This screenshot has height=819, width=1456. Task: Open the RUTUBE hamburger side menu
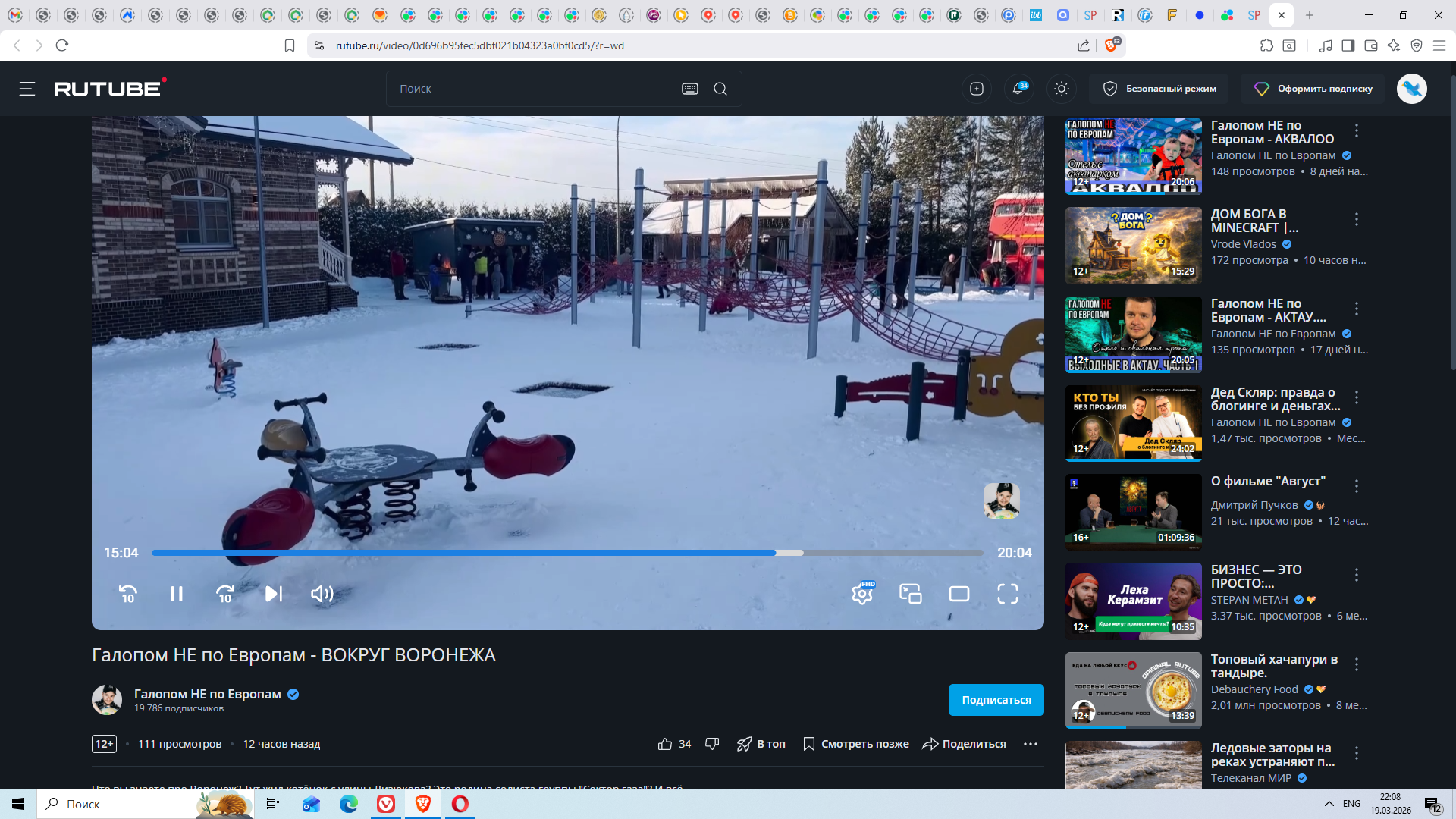pyautogui.click(x=27, y=89)
